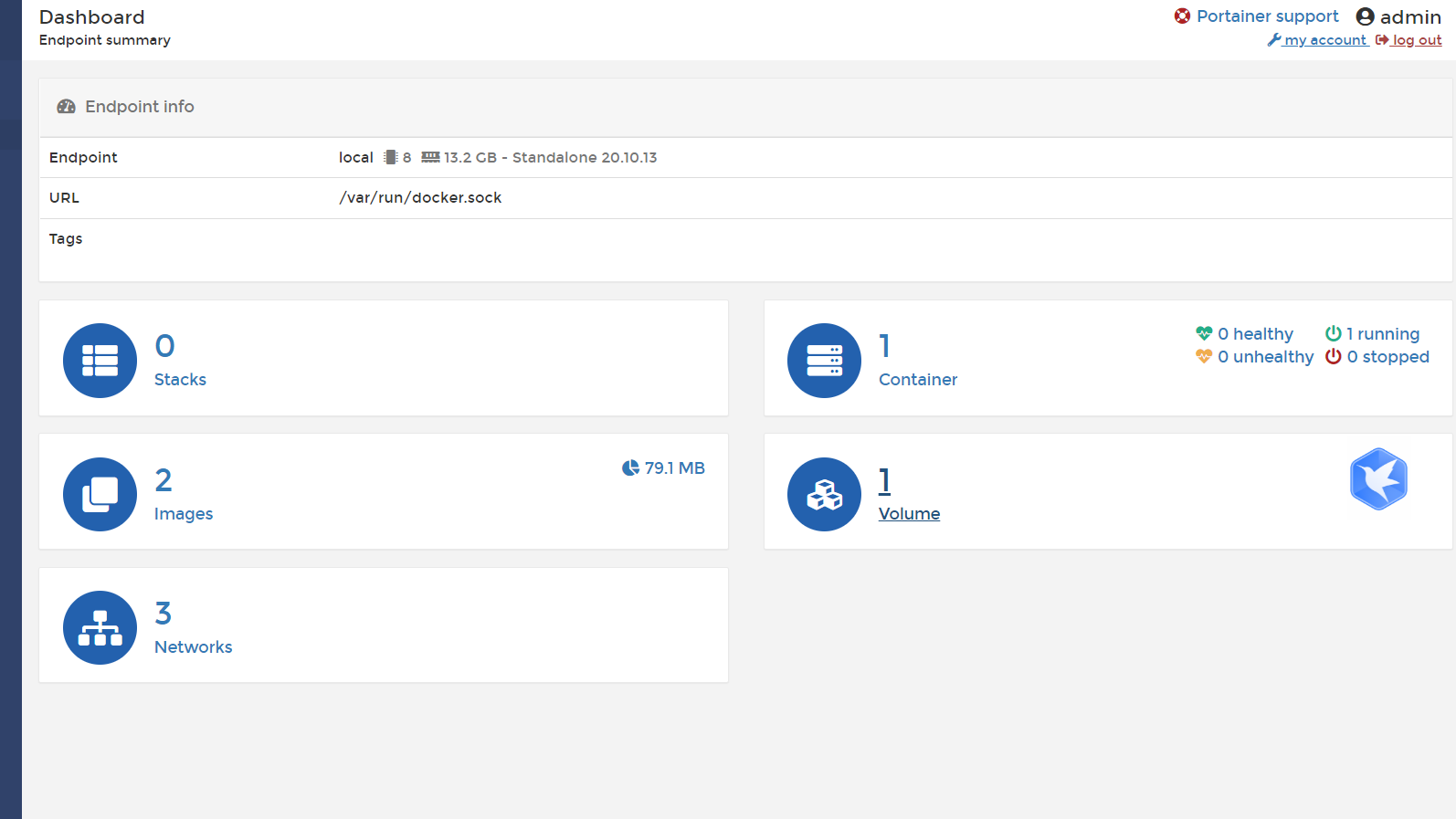Click the green running power icon
This screenshot has height=819, width=1456.
[1334, 333]
